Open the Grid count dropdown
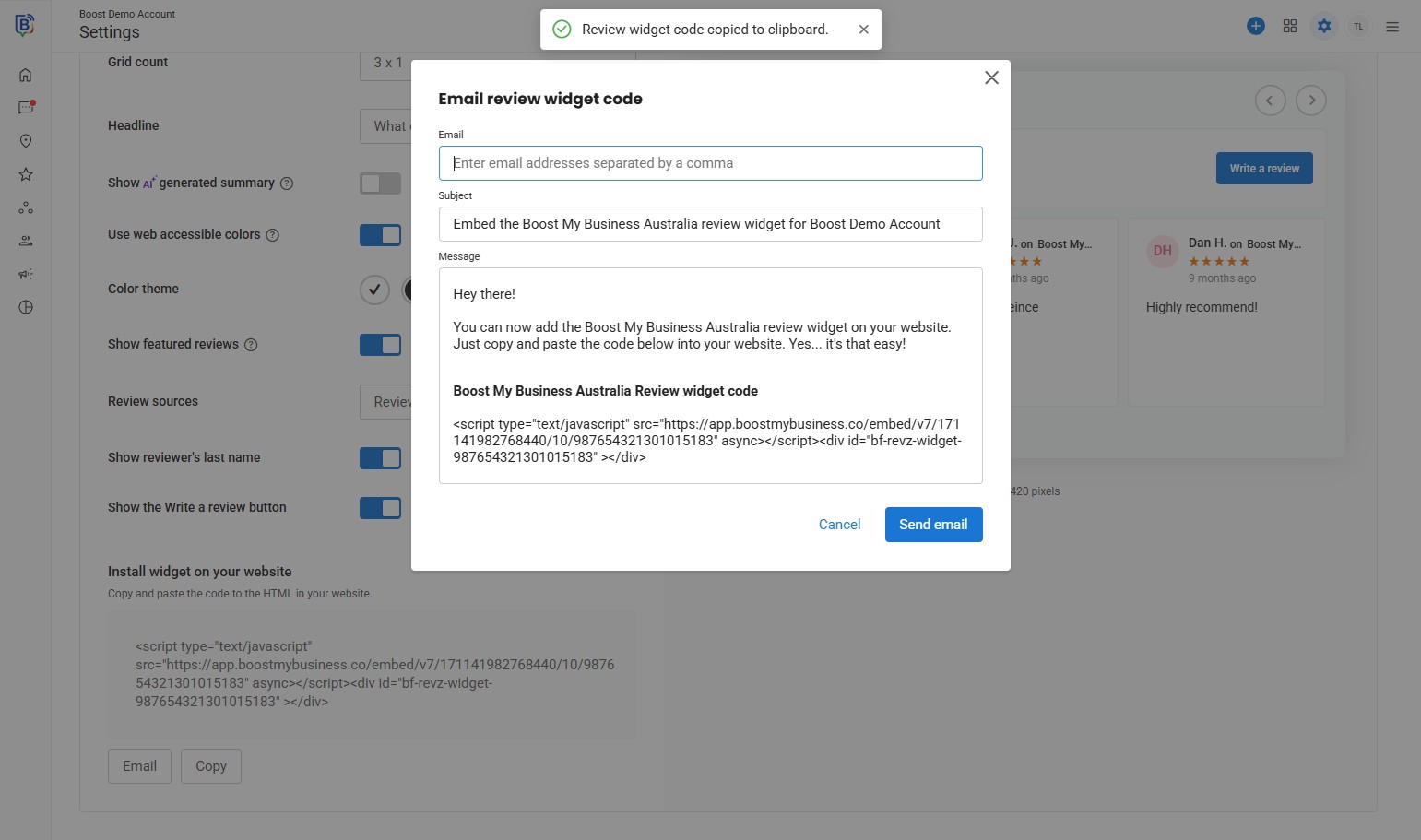The height and width of the screenshot is (840, 1421). tap(385, 63)
